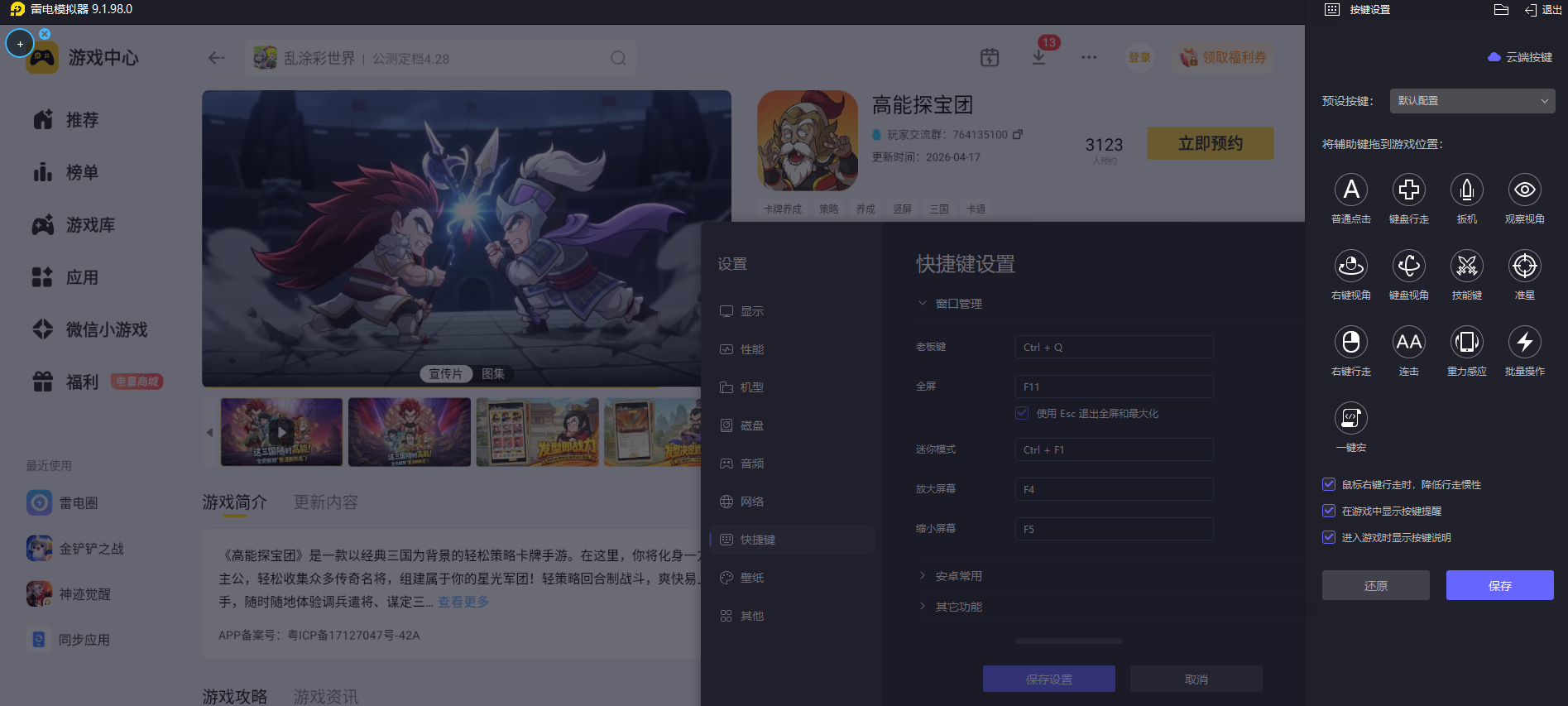Open the three-dots more menu
1568x706 pixels.
1089,57
